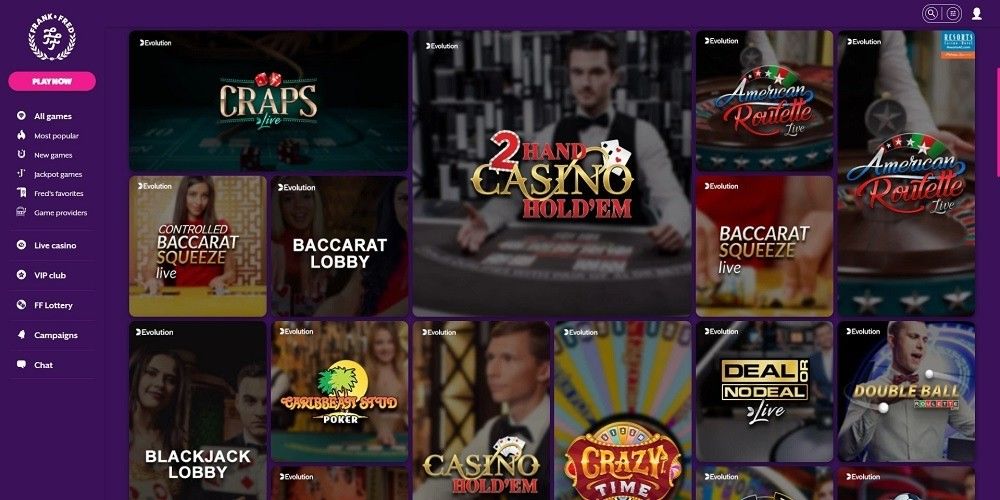Click the VIP club badge icon
The height and width of the screenshot is (500, 1000).
[21, 275]
